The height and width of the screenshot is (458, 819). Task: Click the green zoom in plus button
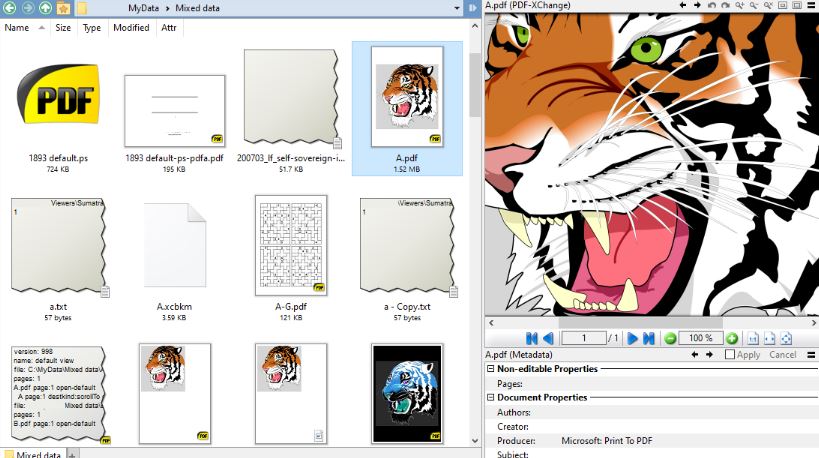point(732,338)
